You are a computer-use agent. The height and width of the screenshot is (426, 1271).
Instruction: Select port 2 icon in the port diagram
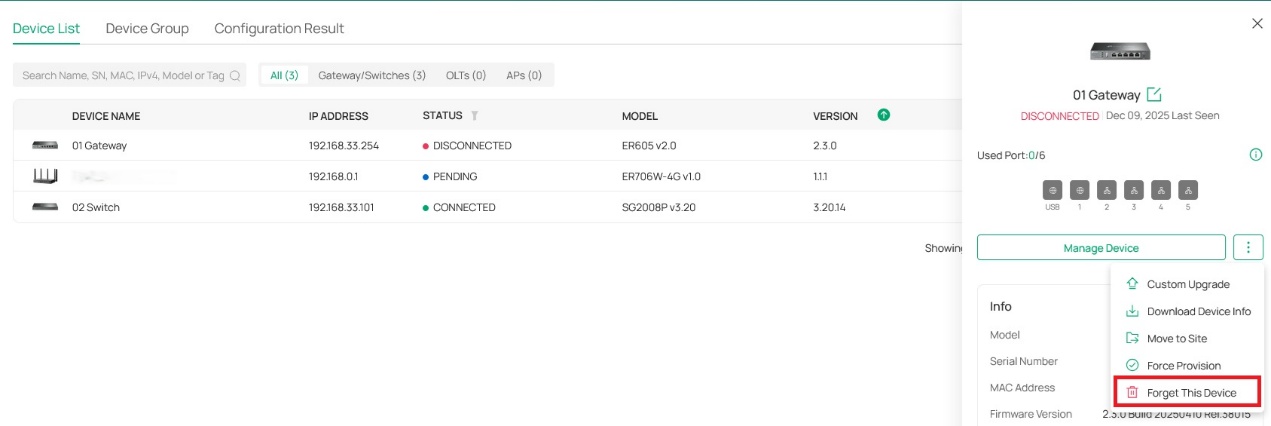1107,190
